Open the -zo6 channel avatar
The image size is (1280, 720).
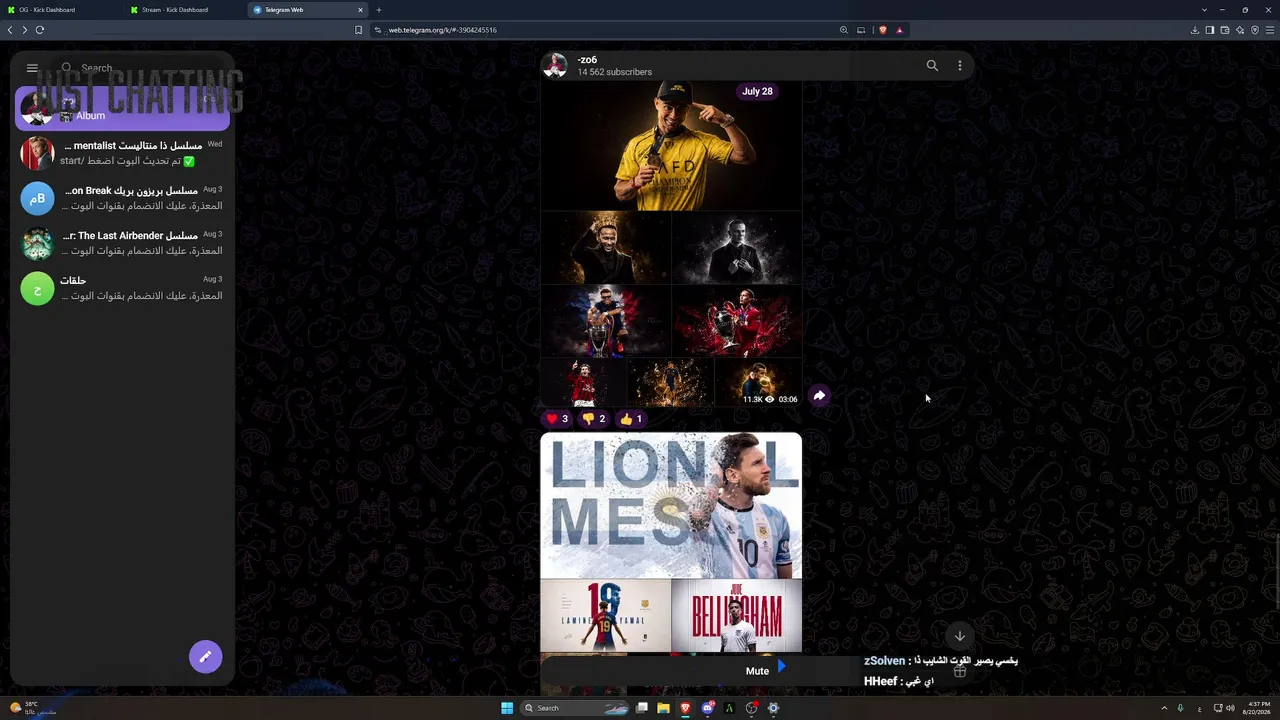[x=554, y=66]
